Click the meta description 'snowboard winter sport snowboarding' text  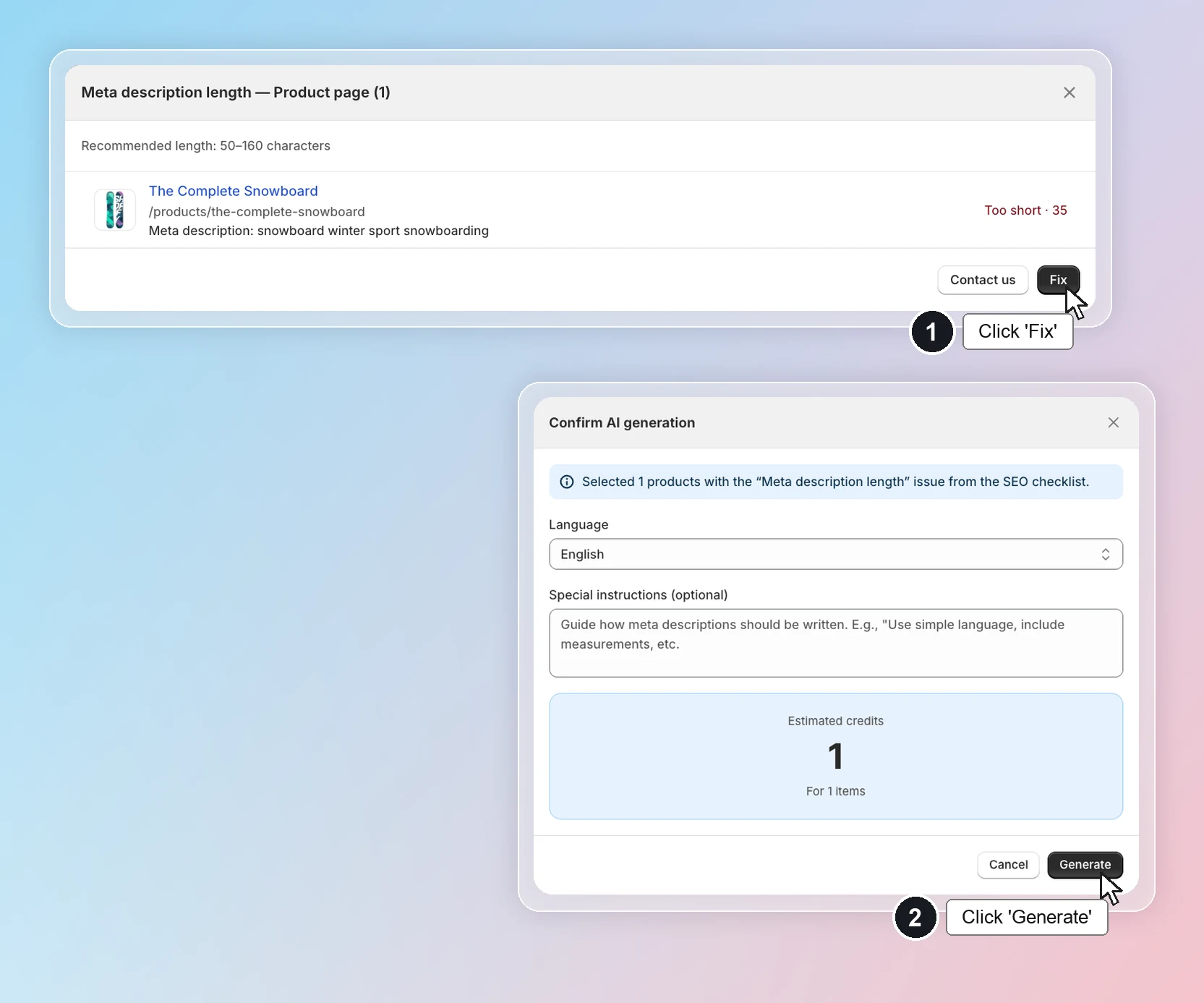[373, 231]
